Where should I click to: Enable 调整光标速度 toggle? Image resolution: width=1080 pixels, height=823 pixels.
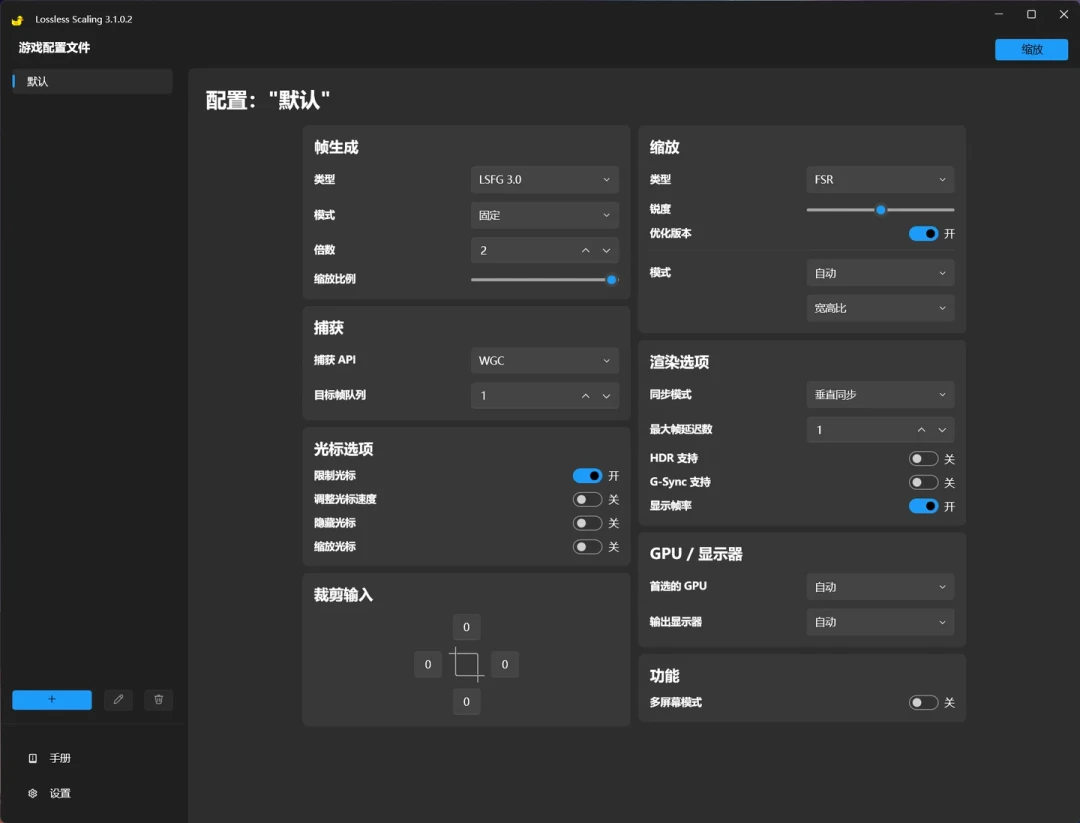587,499
